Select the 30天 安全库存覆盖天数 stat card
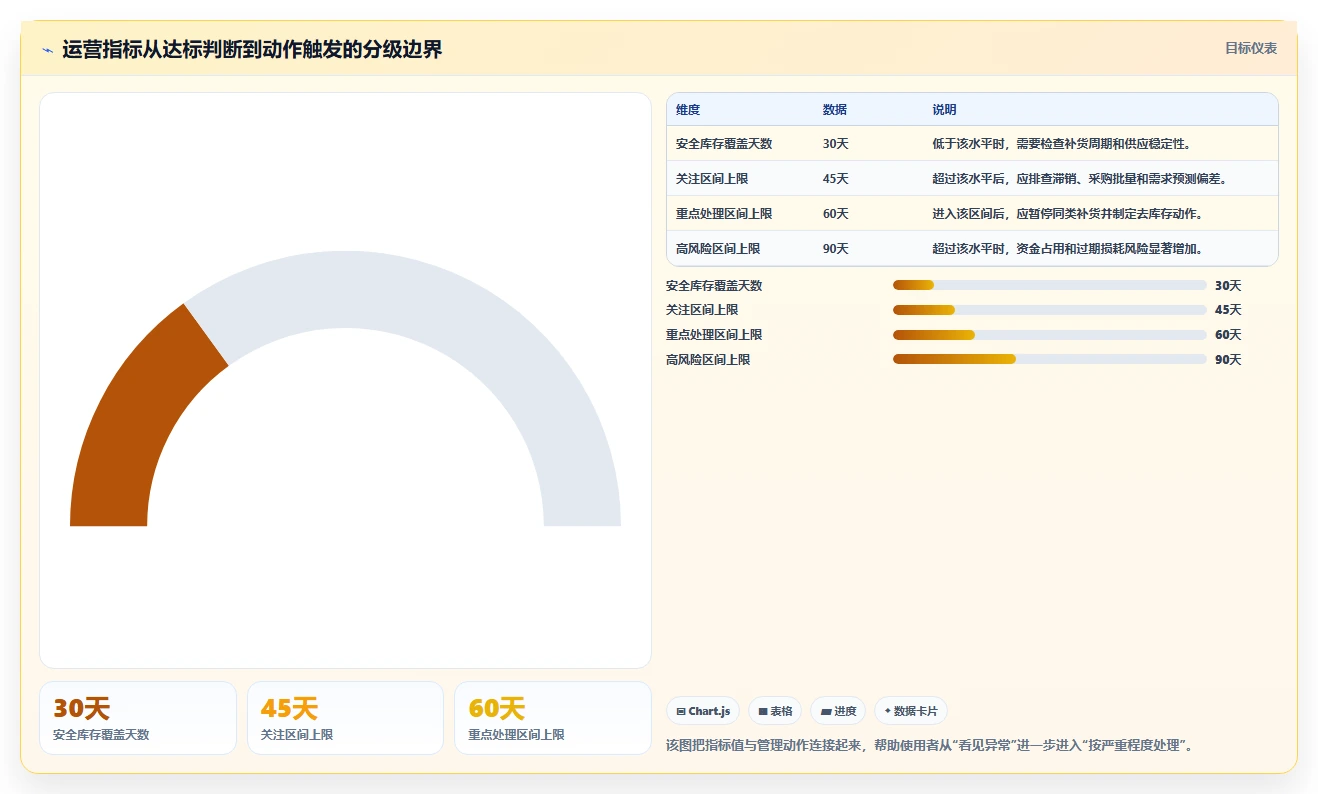 pos(138,718)
